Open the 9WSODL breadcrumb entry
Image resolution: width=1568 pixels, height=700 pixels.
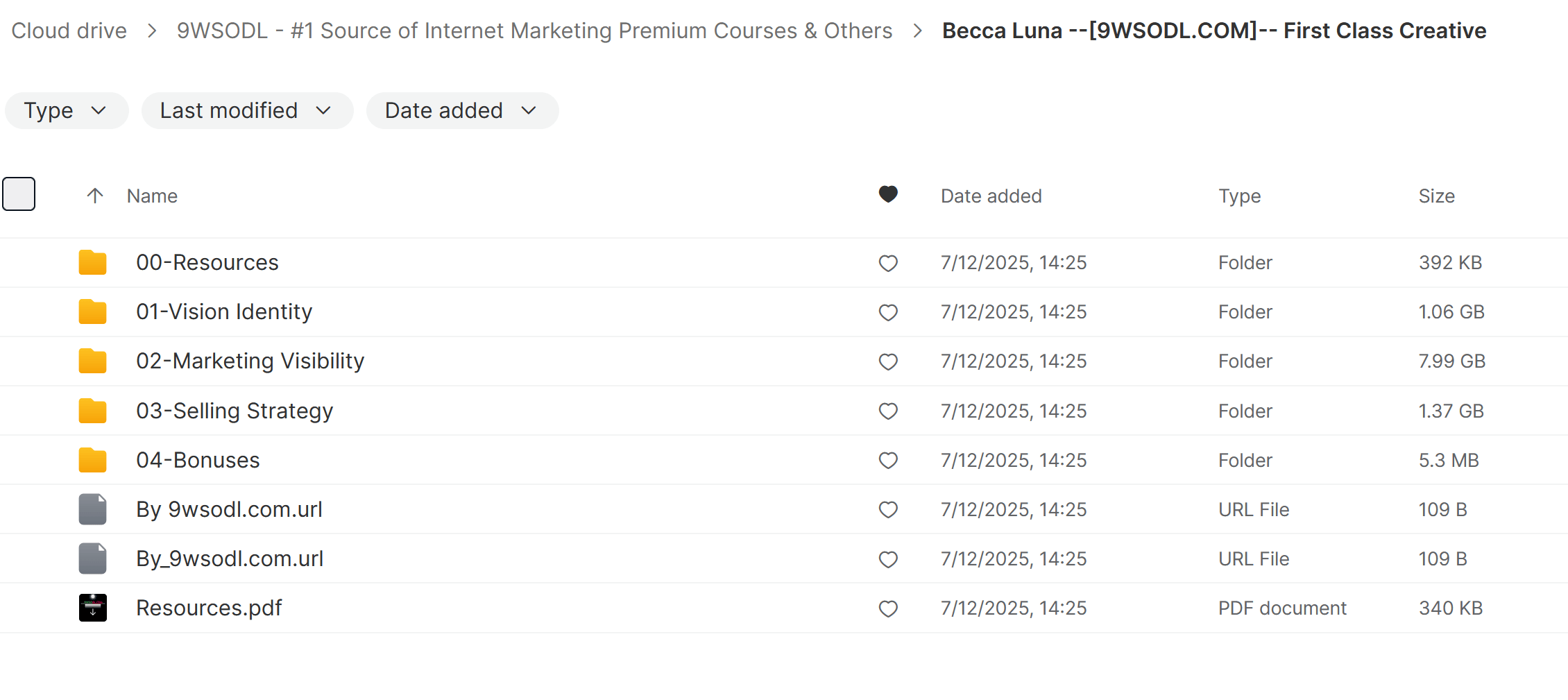pos(534,31)
